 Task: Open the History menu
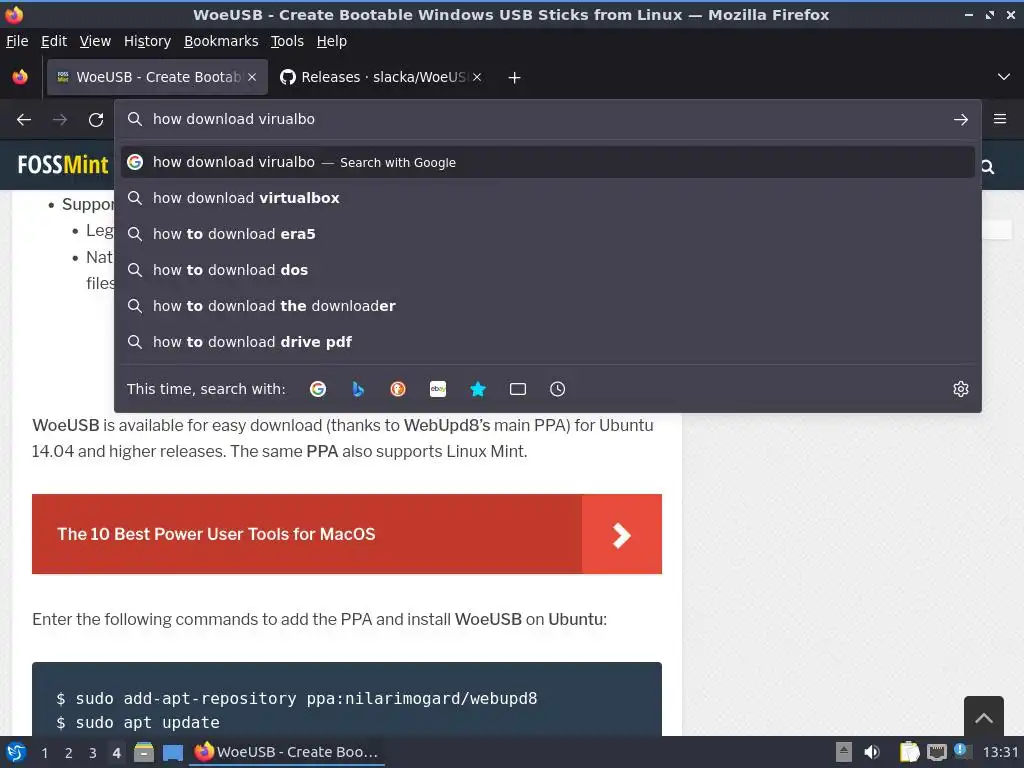coord(148,41)
